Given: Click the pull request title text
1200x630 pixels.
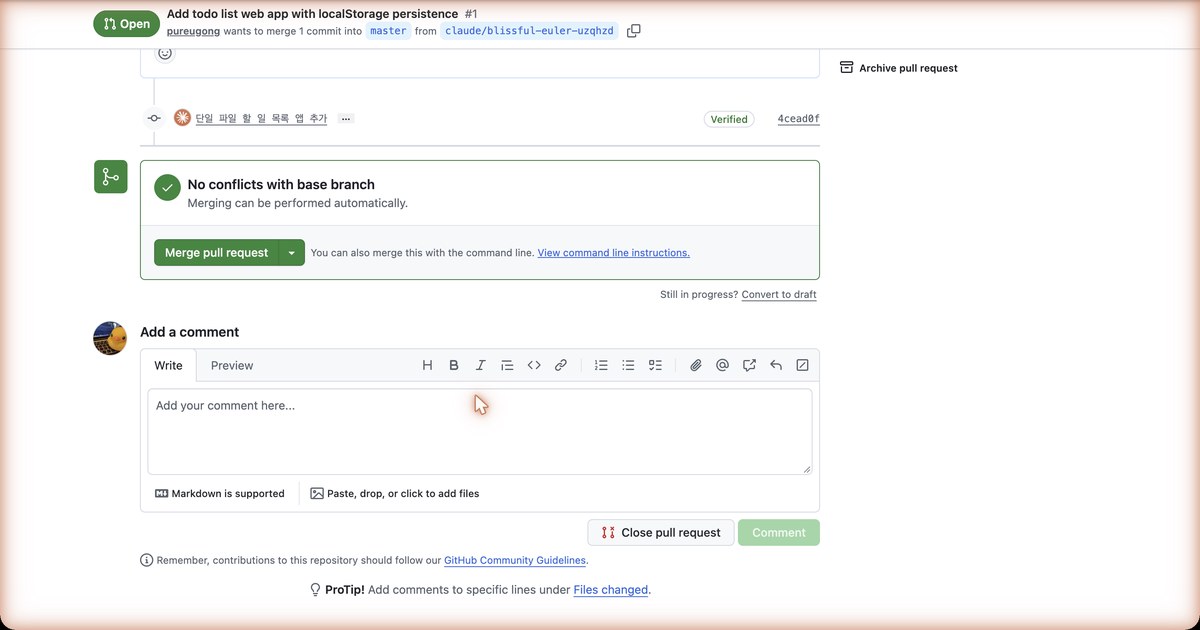Looking at the screenshot, I should tap(312, 14).
